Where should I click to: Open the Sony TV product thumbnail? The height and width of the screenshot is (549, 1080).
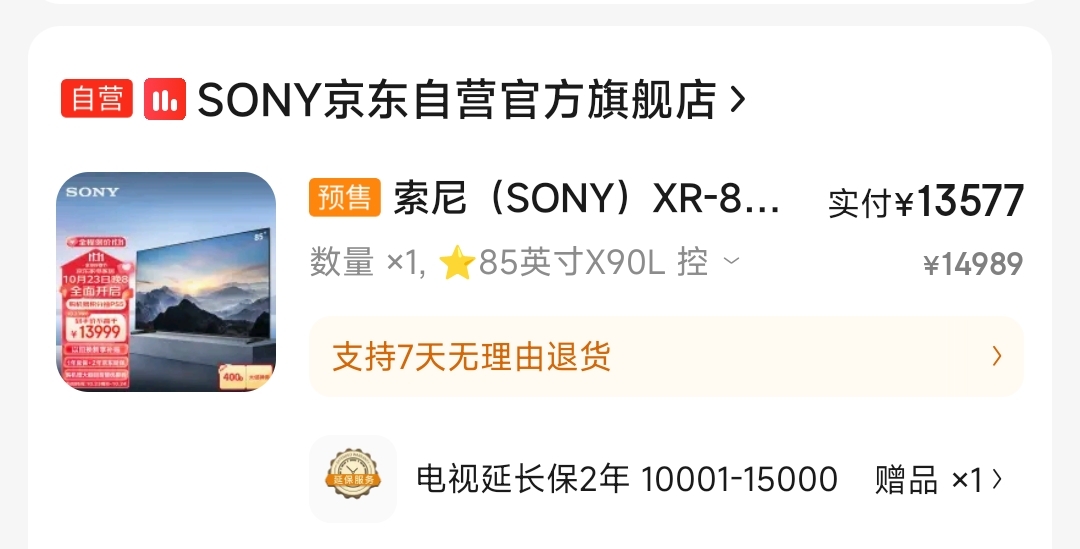pyautogui.click(x=166, y=282)
